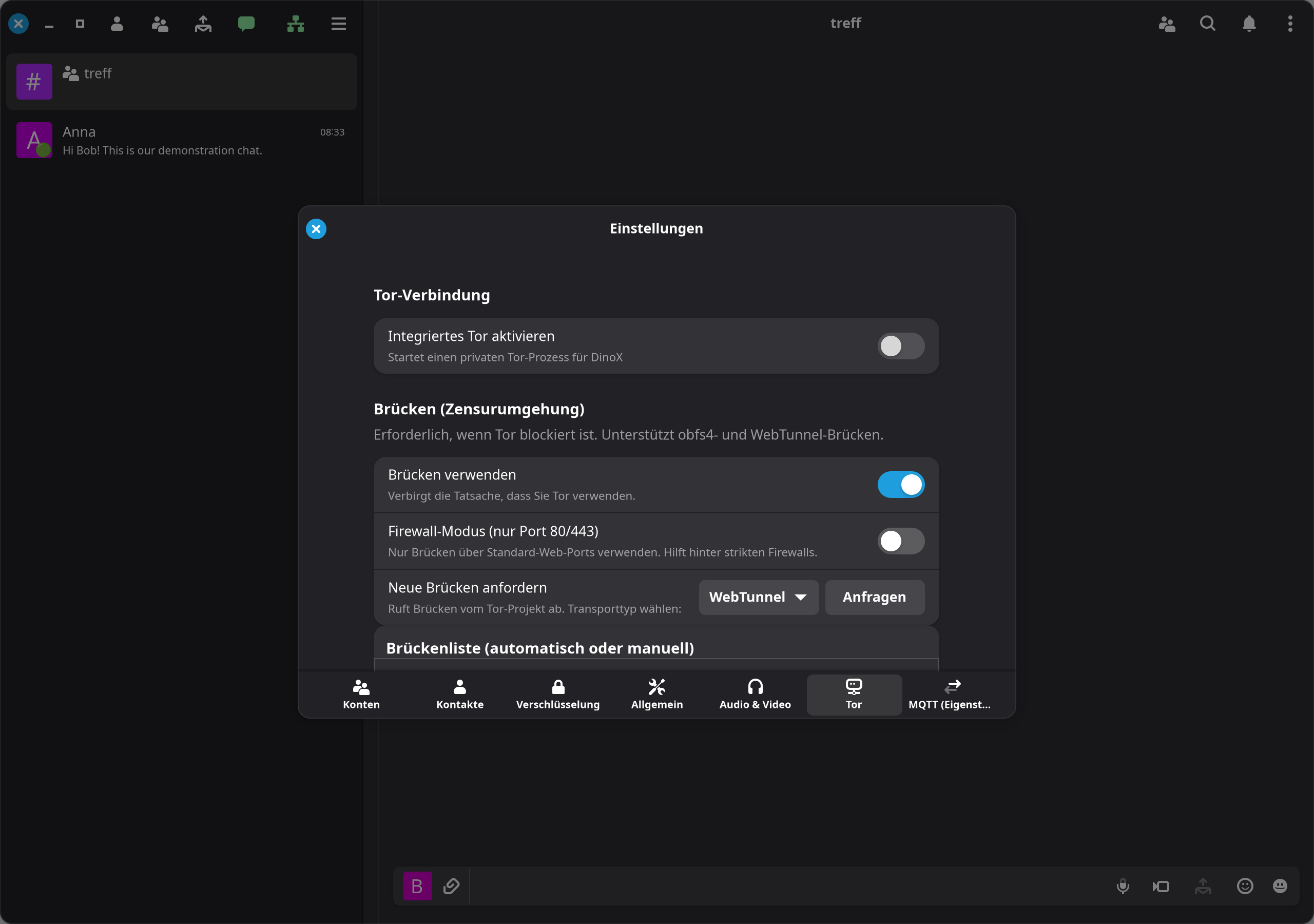Click the notification bell icon
1314x924 pixels.
click(1249, 24)
